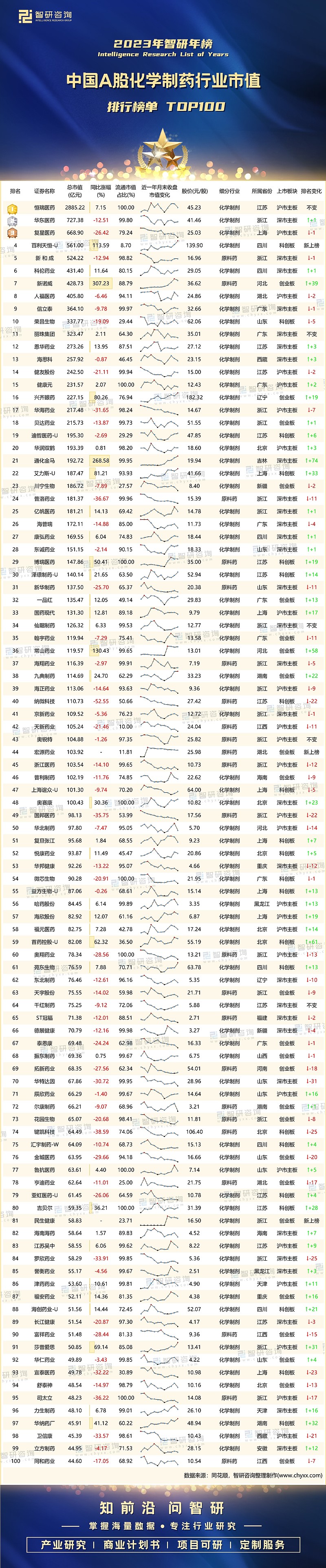This screenshot has height=1568, width=326.
Task: Select the bronze rank 3 medal icon
Action: [x=12, y=233]
